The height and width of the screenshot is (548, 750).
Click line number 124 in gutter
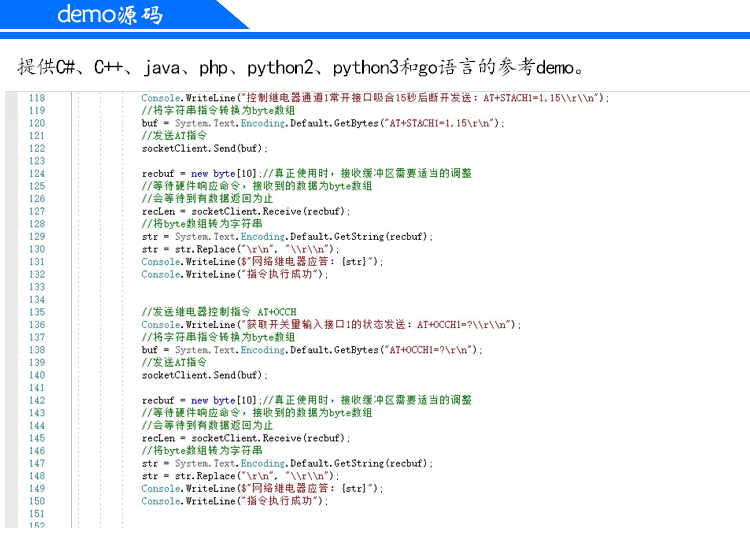coord(37,174)
